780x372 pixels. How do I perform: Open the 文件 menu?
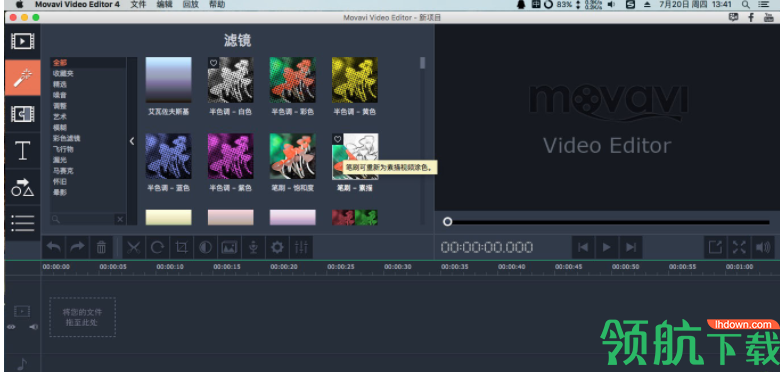pyautogui.click(x=138, y=4)
